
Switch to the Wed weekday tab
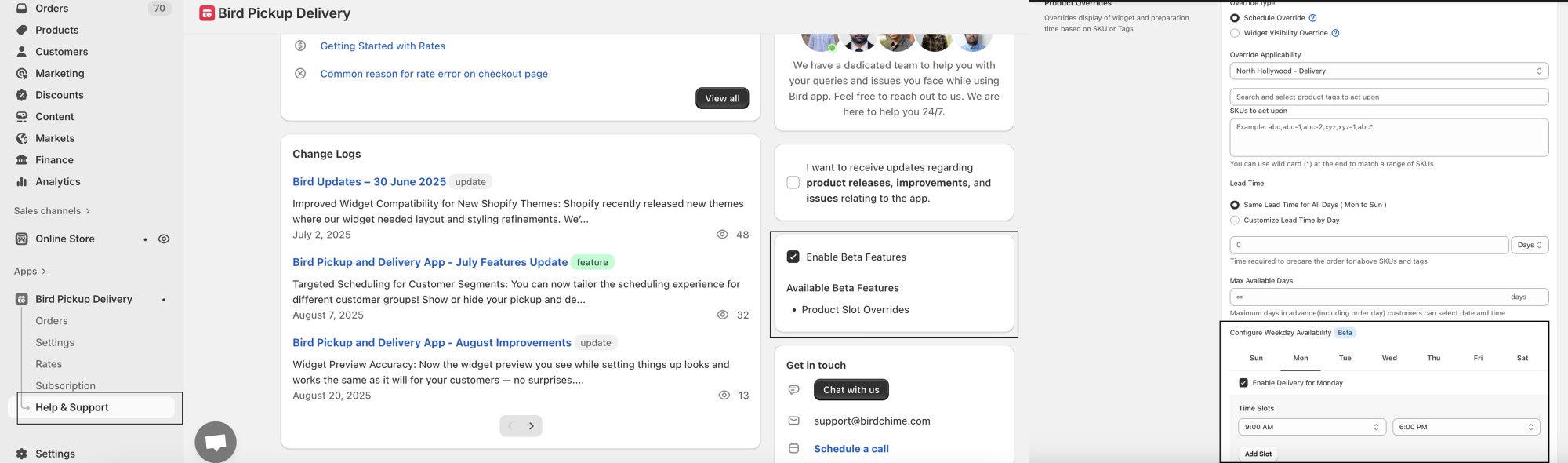click(x=1389, y=358)
